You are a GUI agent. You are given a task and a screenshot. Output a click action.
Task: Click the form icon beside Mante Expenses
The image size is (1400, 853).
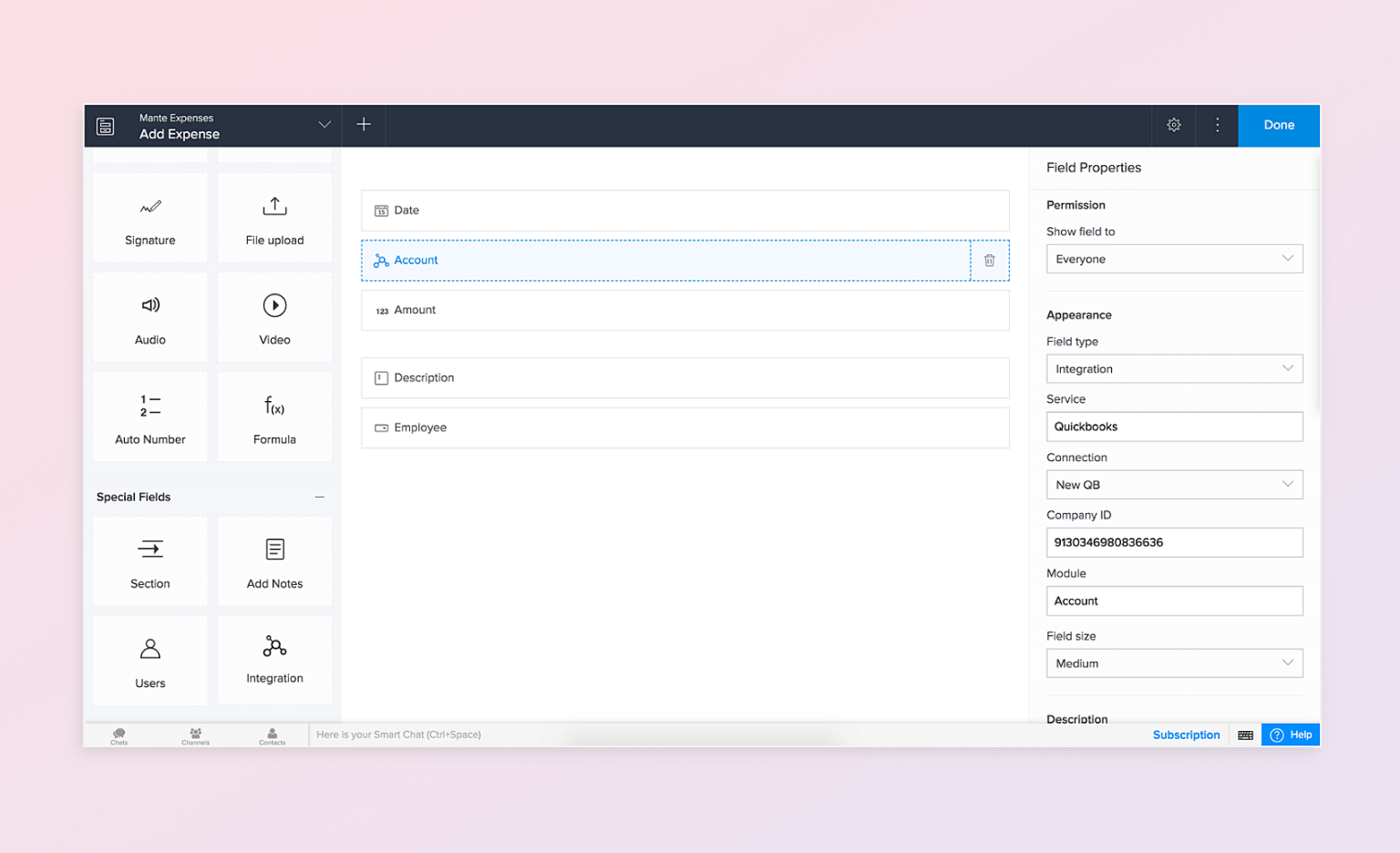pyautogui.click(x=106, y=126)
